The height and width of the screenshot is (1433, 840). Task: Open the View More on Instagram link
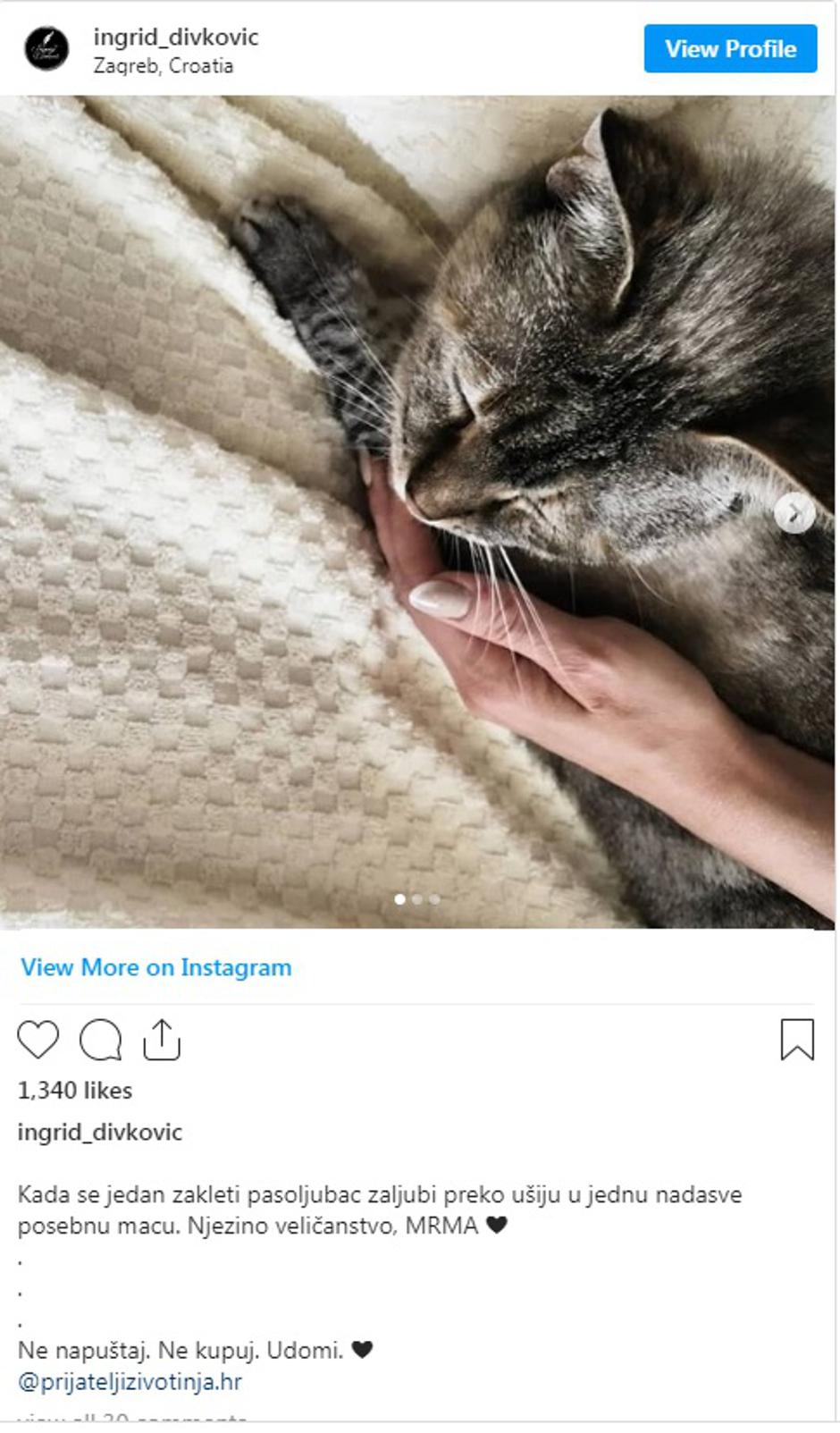coord(156,967)
